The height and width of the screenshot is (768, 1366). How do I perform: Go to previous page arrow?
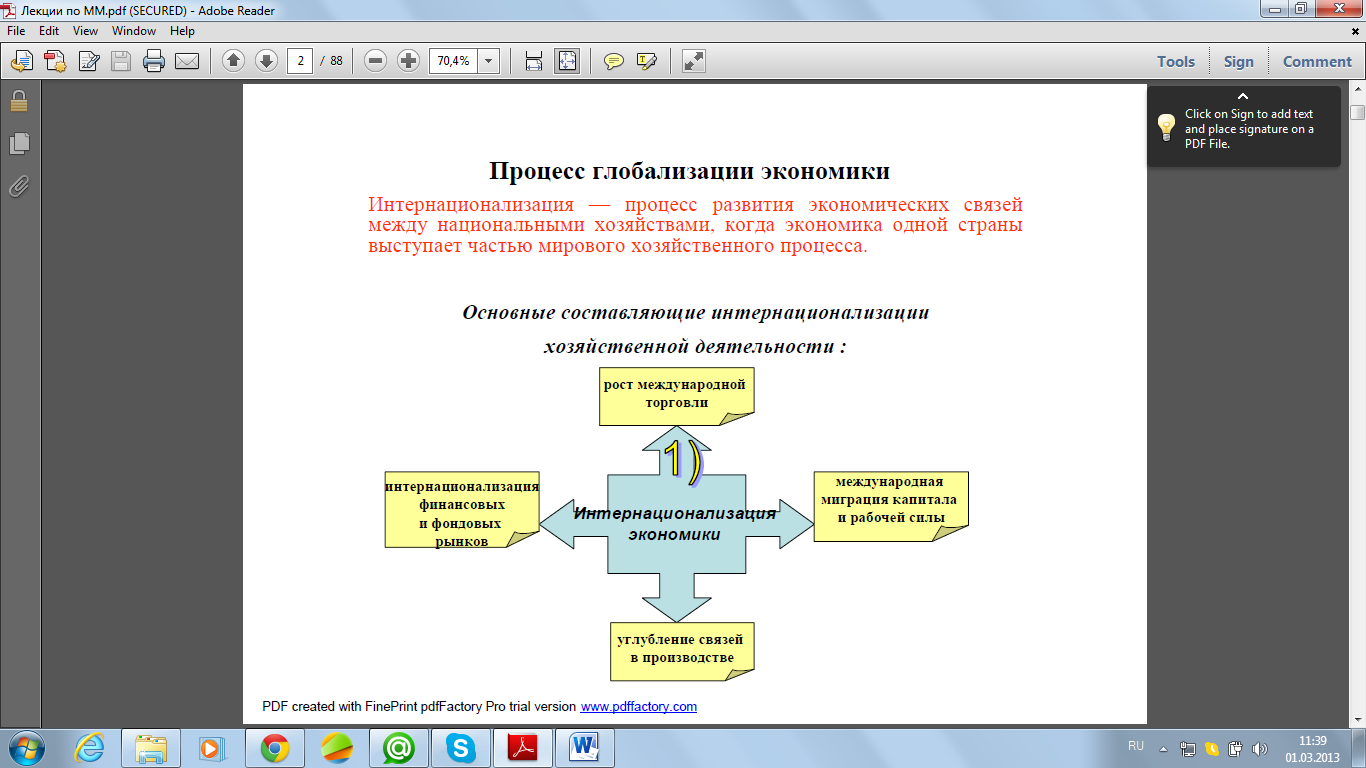click(x=233, y=61)
